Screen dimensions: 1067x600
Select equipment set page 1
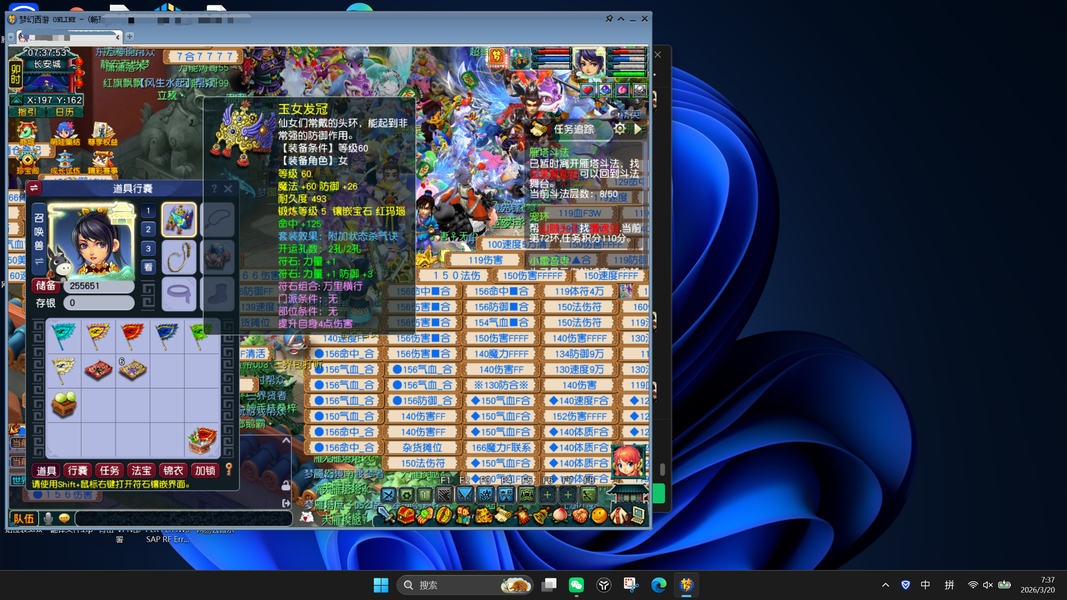148,211
